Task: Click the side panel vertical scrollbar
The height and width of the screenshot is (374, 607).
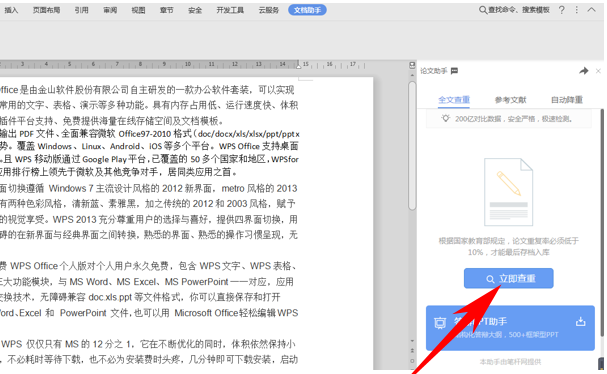Action: [x=601, y=223]
